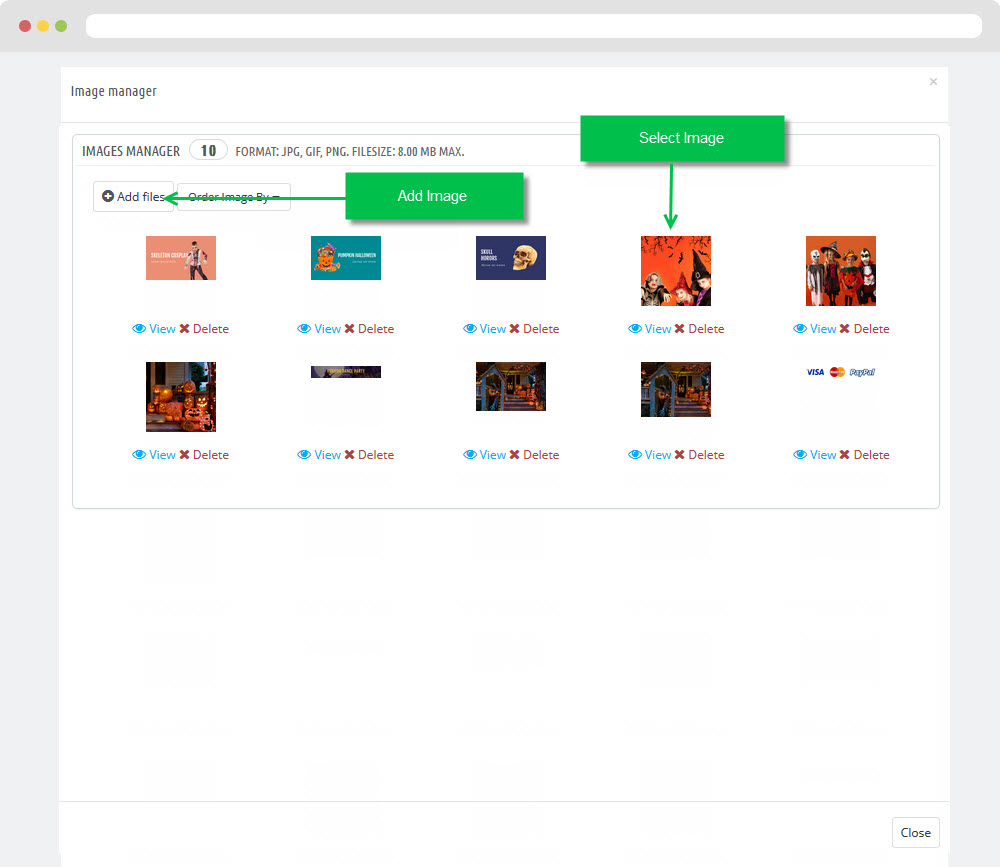Select the Skull Horrors banner thumbnail
Viewport: 1000px width, 867px height.
[x=511, y=258]
